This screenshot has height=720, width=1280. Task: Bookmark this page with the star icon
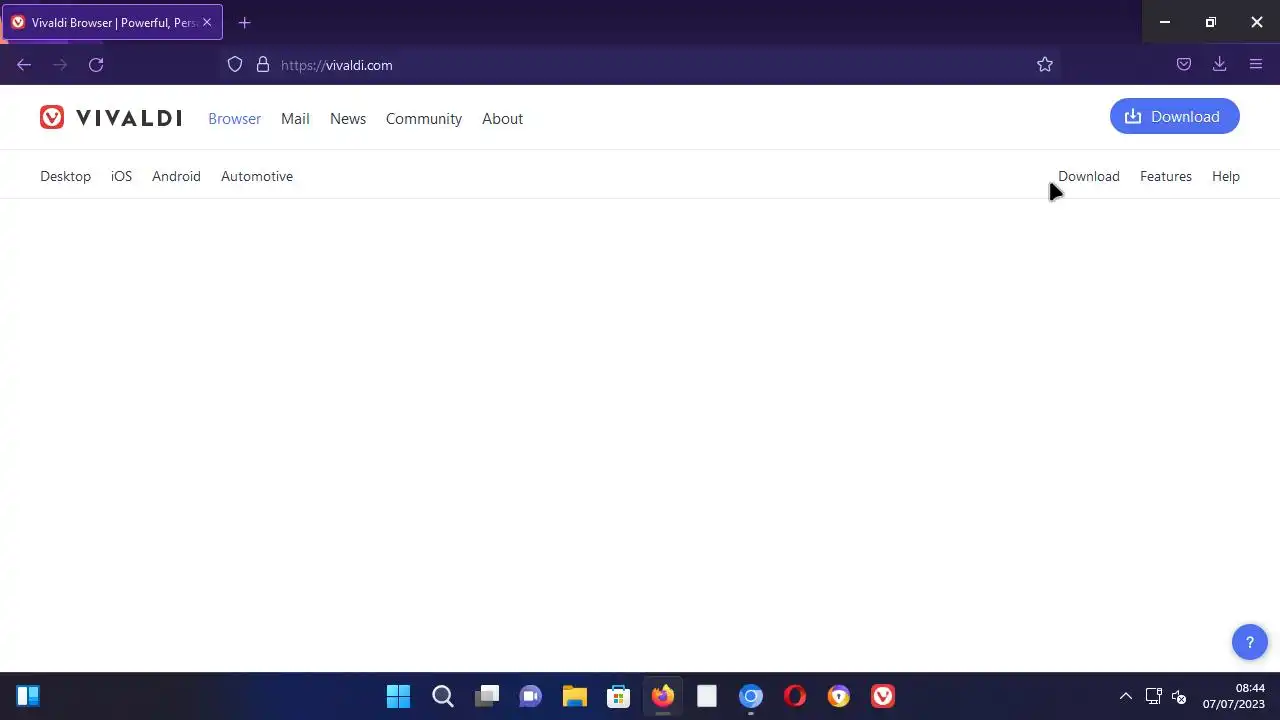[1045, 65]
